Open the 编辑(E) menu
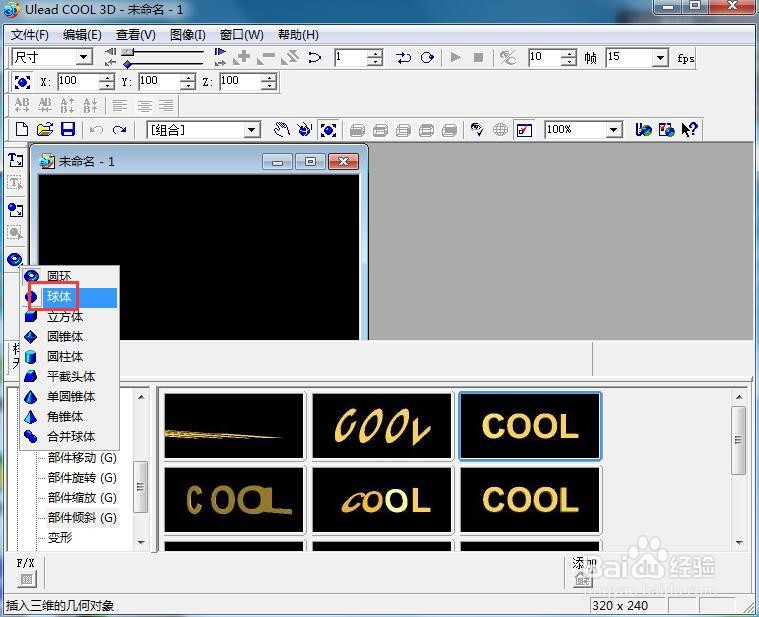 pyautogui.click(x=82, y=35)
